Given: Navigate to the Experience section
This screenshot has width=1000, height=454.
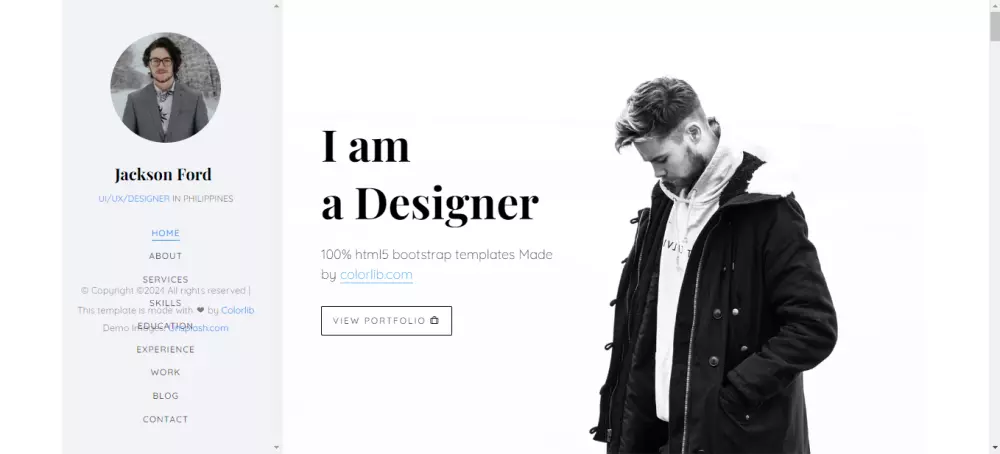Looking at the screenshot, I should tap(166, 349).
